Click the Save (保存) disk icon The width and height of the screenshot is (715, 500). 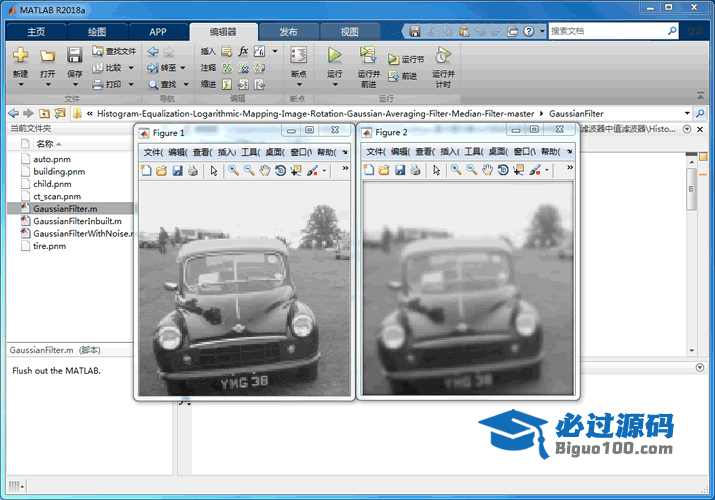coord(75,56)
